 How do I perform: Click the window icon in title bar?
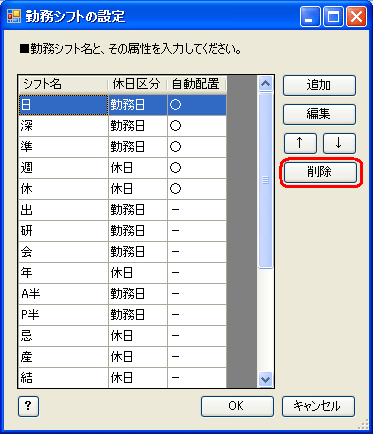[x=14, y=16]
